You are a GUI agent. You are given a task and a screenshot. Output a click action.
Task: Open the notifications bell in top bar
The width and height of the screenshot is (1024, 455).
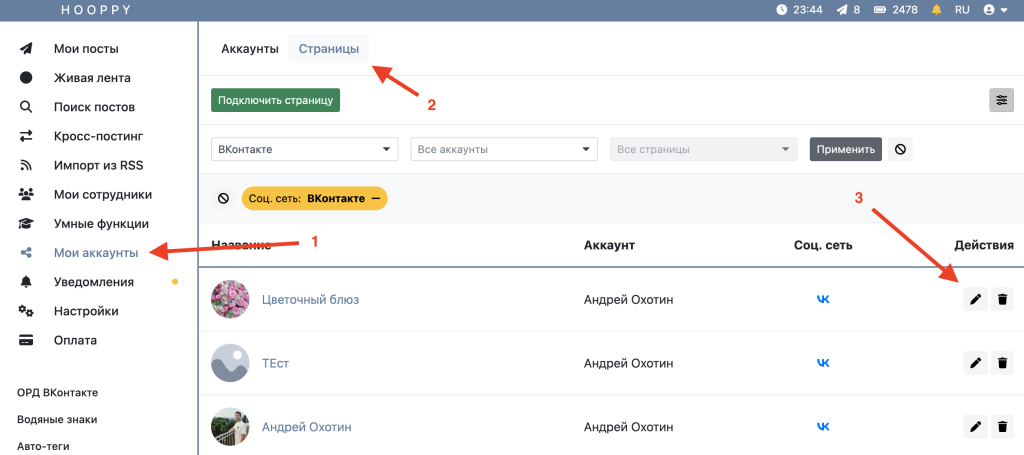pos(937,10)
